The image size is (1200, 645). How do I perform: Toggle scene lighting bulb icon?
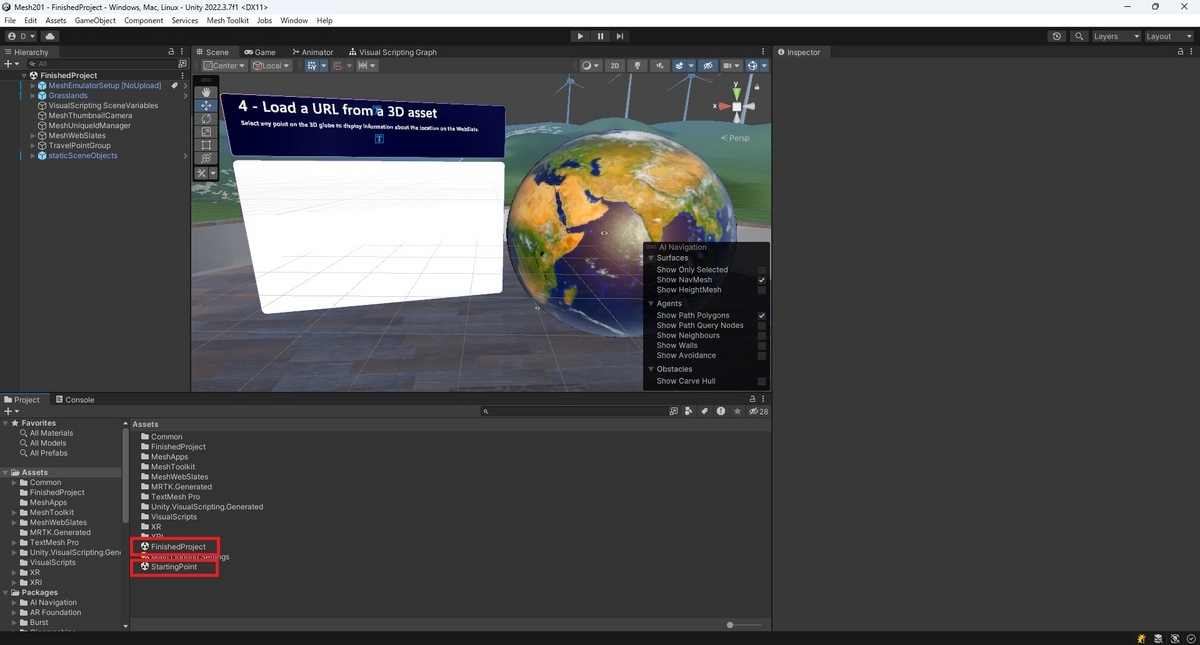pos(637,66)
